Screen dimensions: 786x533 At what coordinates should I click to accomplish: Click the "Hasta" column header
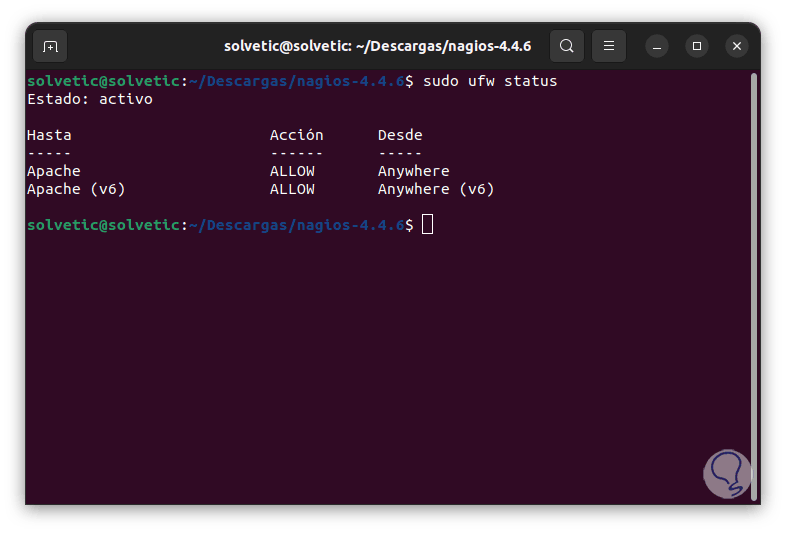pos(49,135)
